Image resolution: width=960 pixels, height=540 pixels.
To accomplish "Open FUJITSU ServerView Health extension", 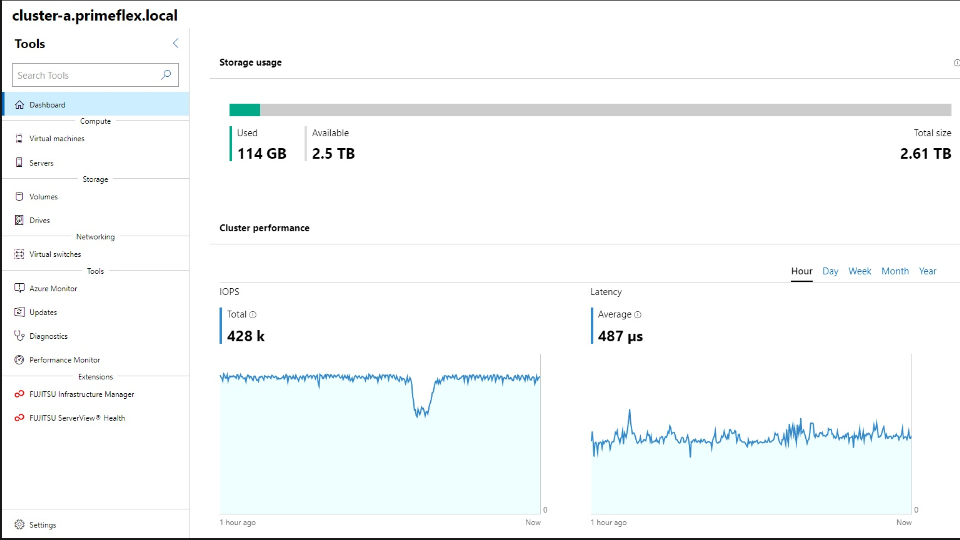I will click(x=76, y=418).
